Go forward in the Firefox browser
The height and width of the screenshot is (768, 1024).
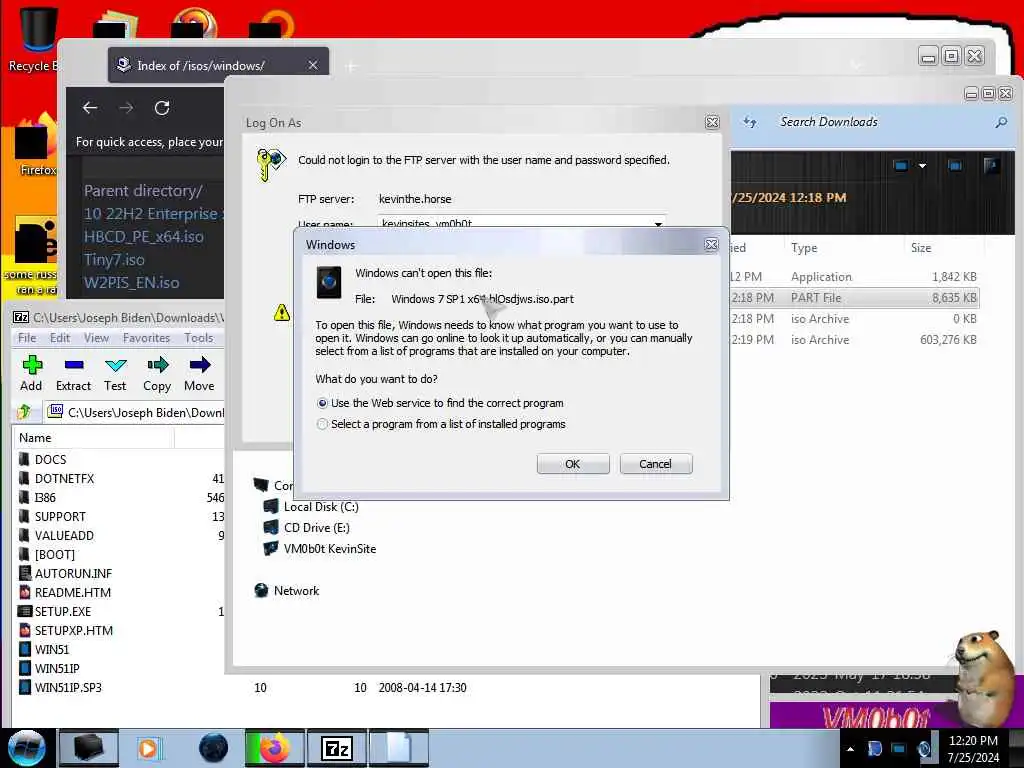126,108
